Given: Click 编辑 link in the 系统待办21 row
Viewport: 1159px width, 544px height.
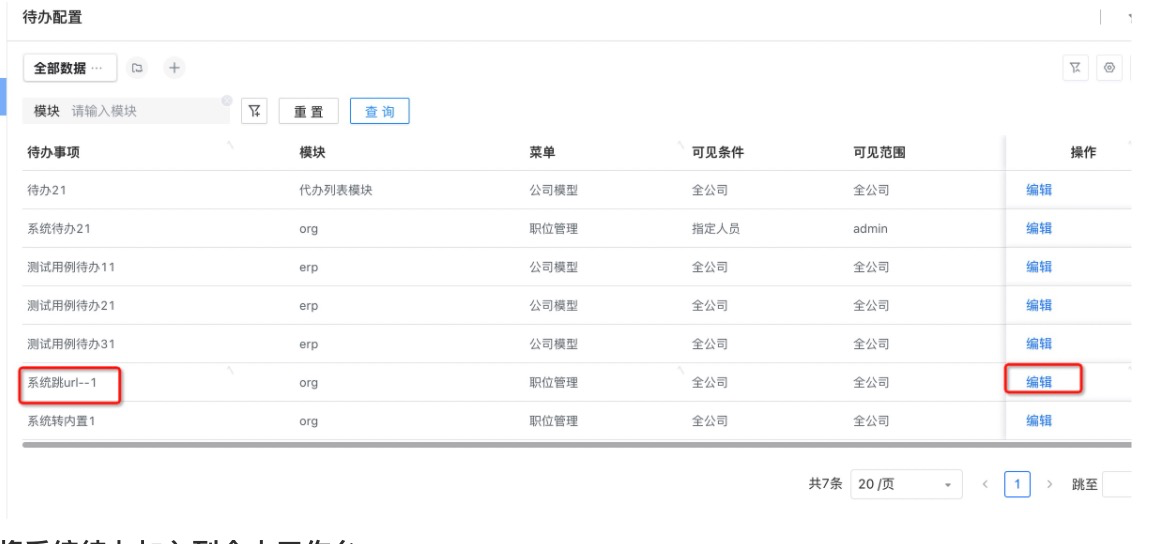Looking at the screenshot, I should pos(1039,228).
